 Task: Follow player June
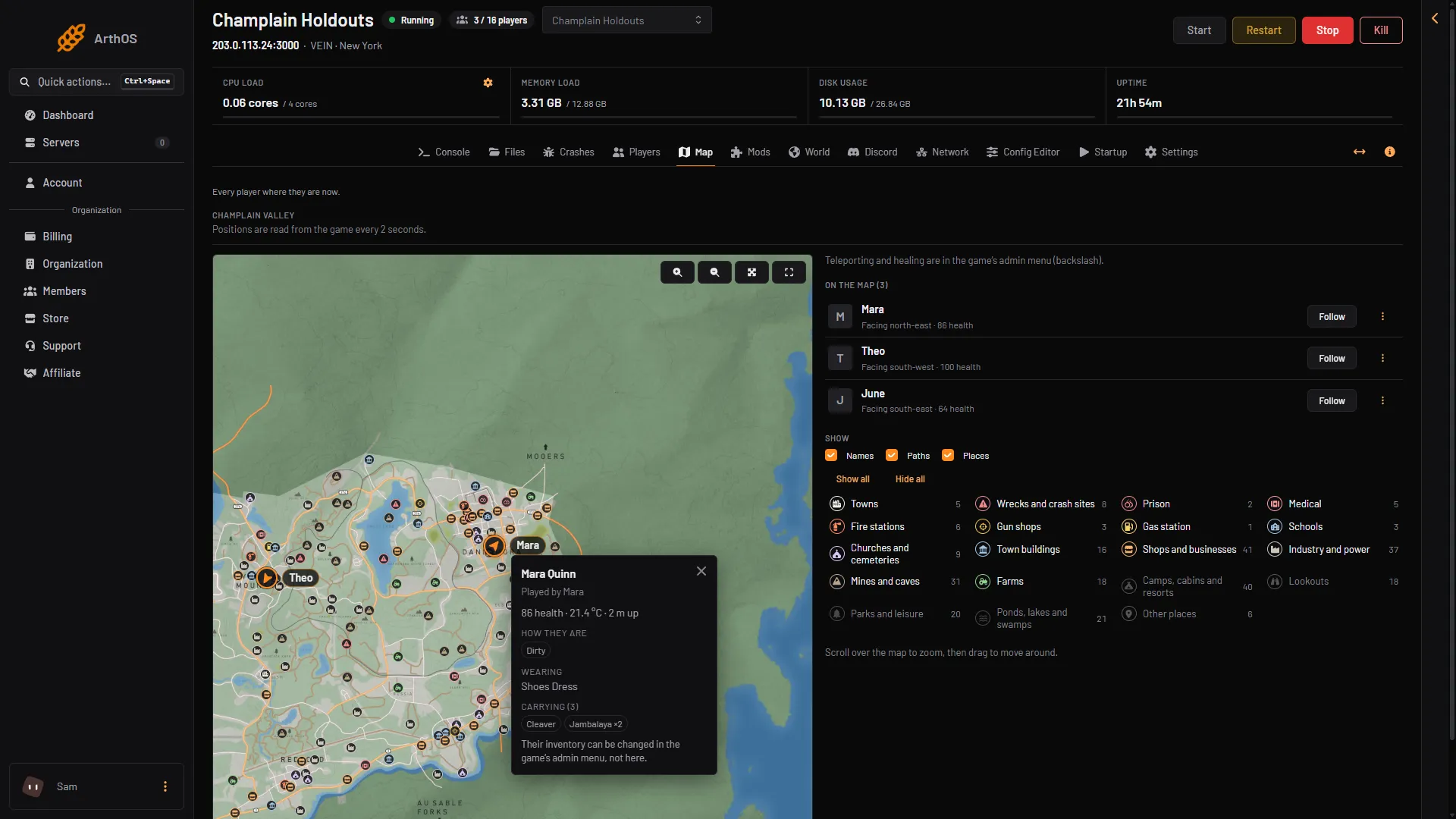tap(1332, 400)
